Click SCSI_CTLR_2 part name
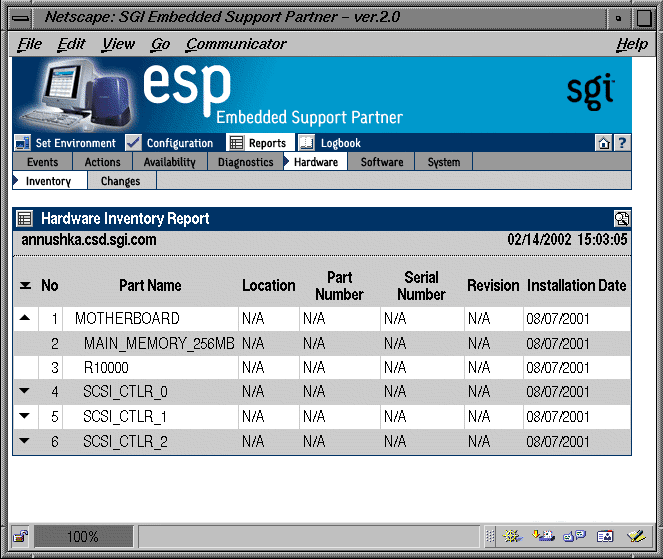This screenshot has height=559, width=663. click(125, 442)
